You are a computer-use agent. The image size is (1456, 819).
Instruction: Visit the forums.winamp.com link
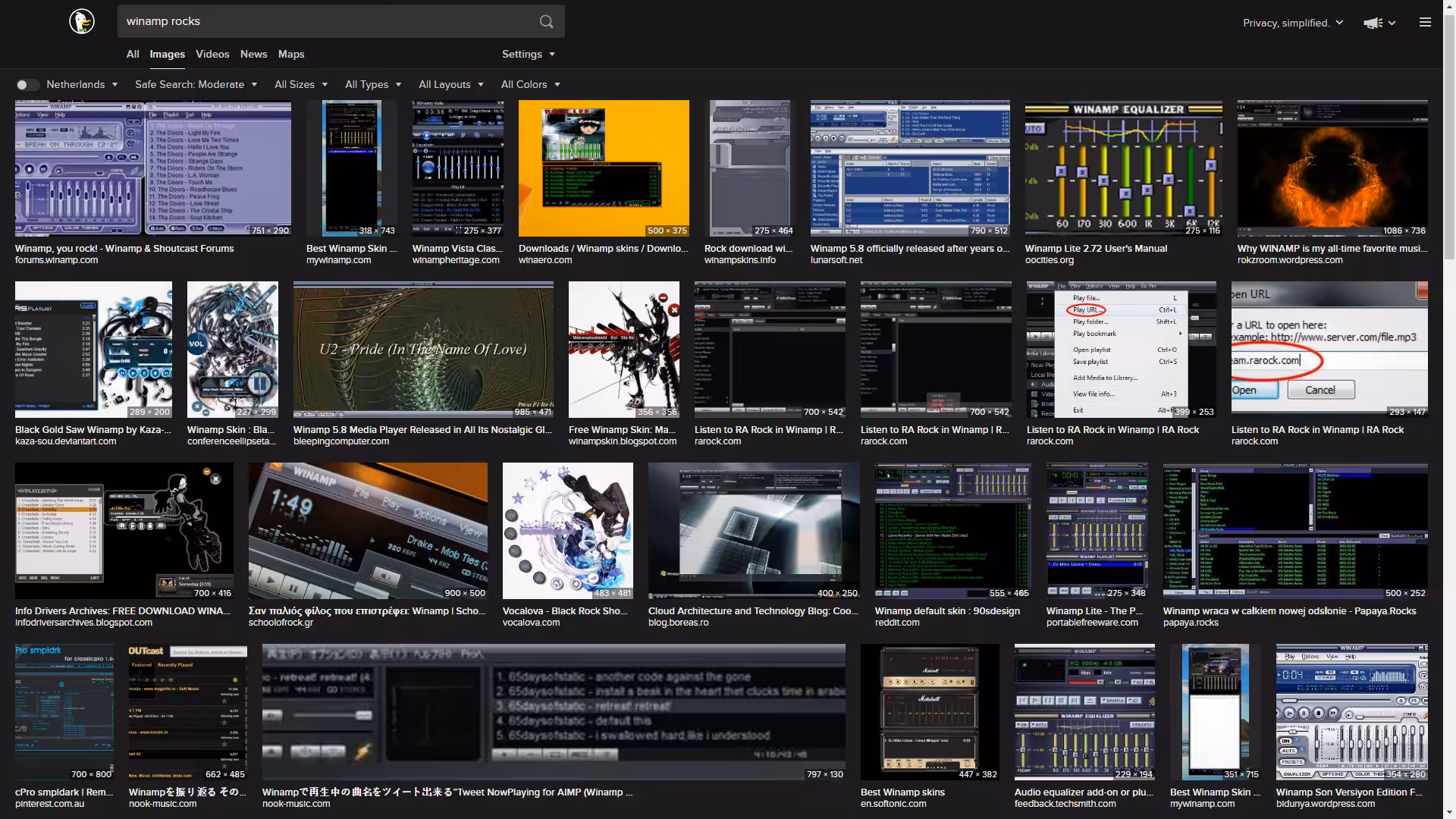click(x=57, y=260)
